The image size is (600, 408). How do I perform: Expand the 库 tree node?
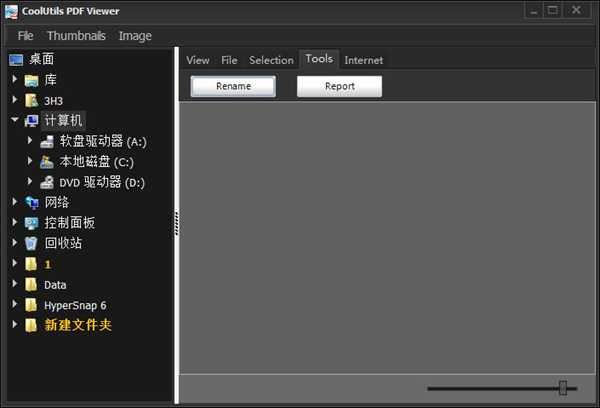pyautogui.click(x=15, y=79)
